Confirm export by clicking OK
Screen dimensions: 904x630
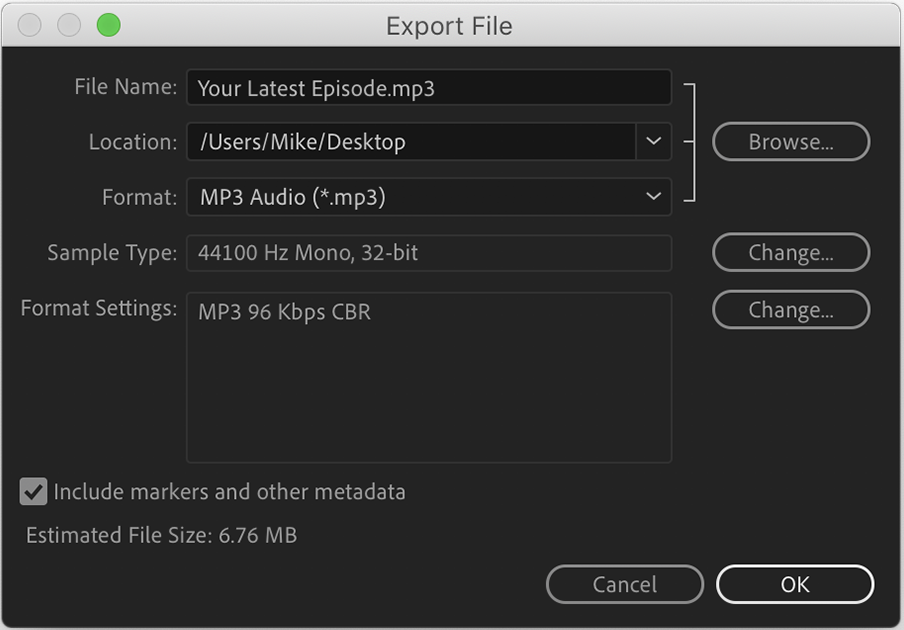pyautogui.click(x=795, y=584)
